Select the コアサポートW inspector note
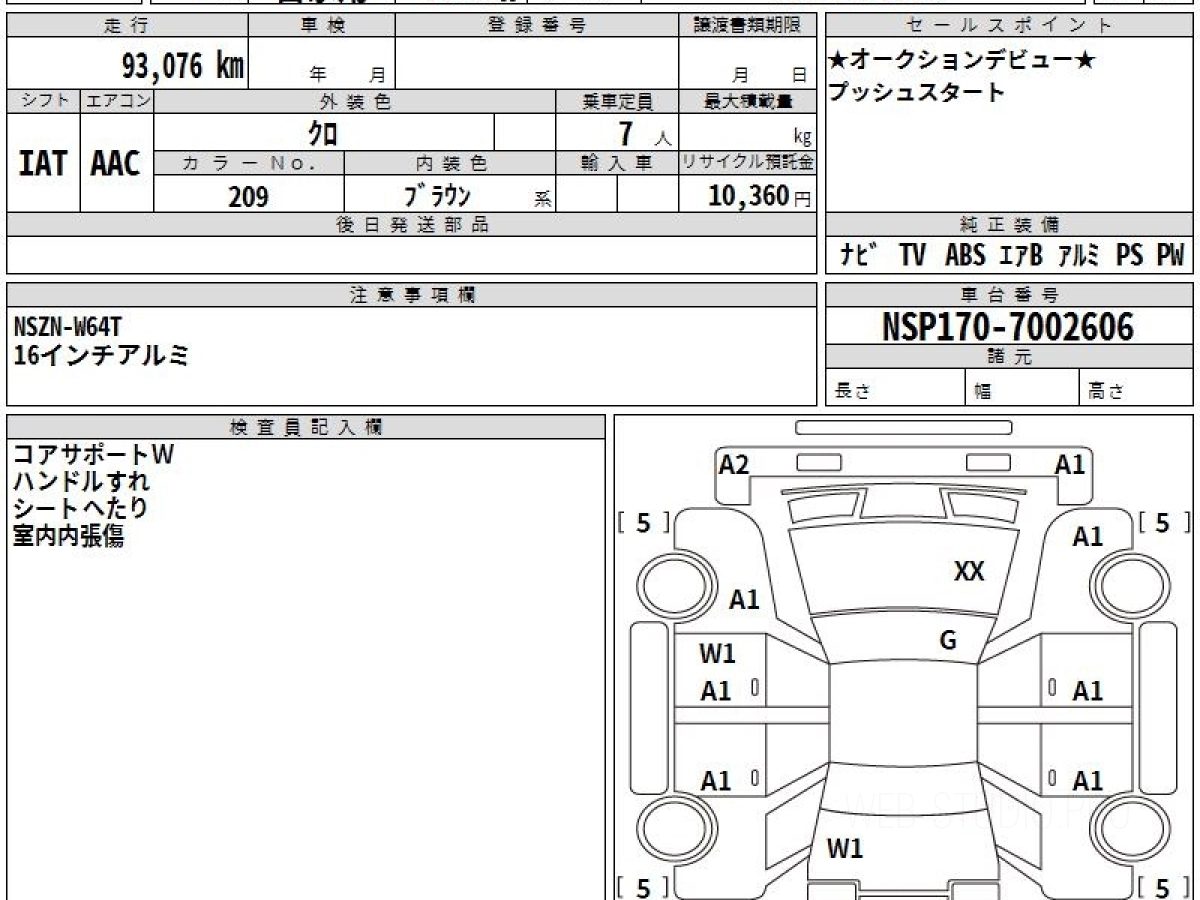The height and width of the screenshot is (900, 1200). pos(93,454)
